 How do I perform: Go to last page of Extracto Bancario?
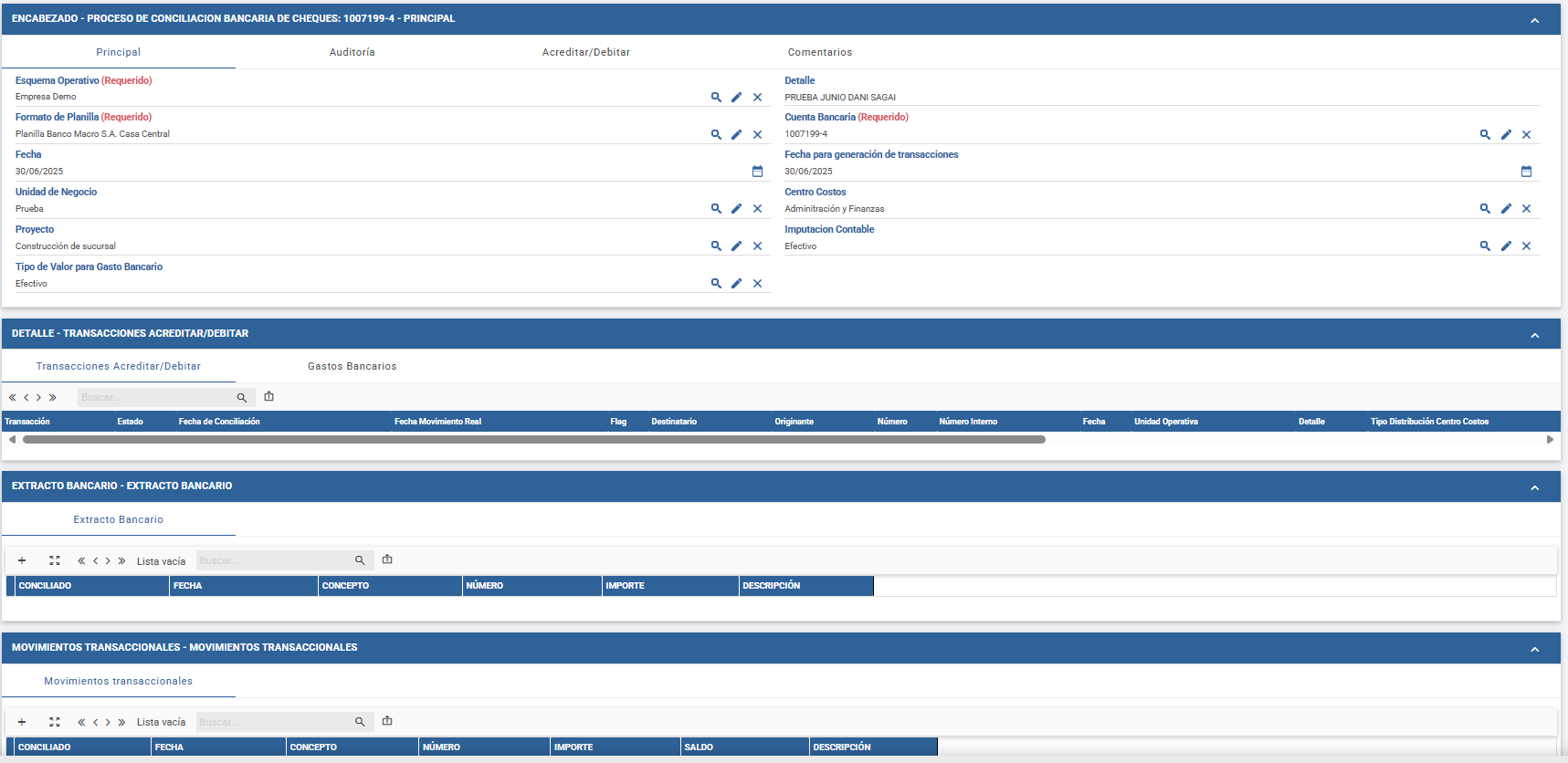point(121,560)
